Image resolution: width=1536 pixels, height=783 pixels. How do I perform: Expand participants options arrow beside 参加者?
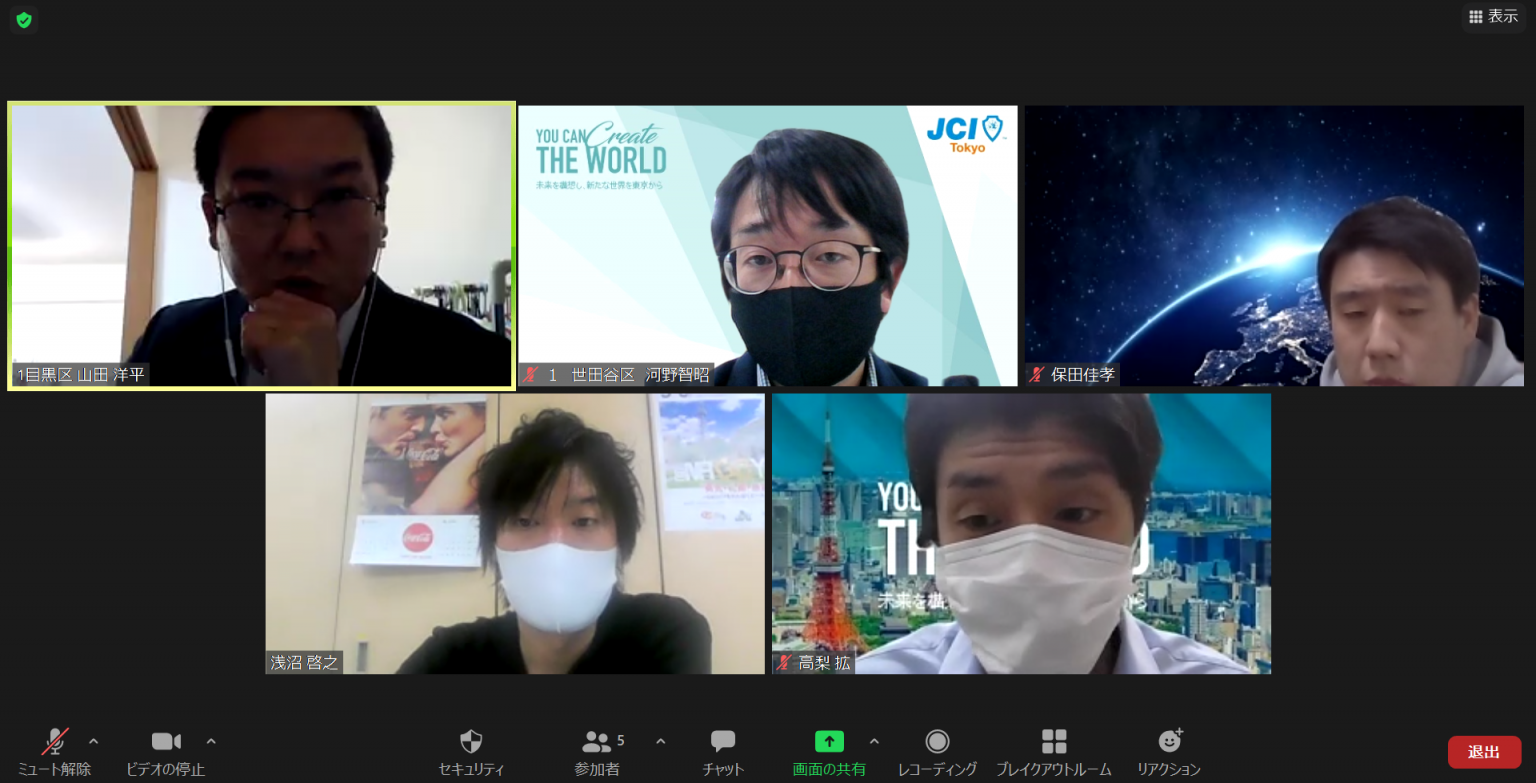[660, 741]
